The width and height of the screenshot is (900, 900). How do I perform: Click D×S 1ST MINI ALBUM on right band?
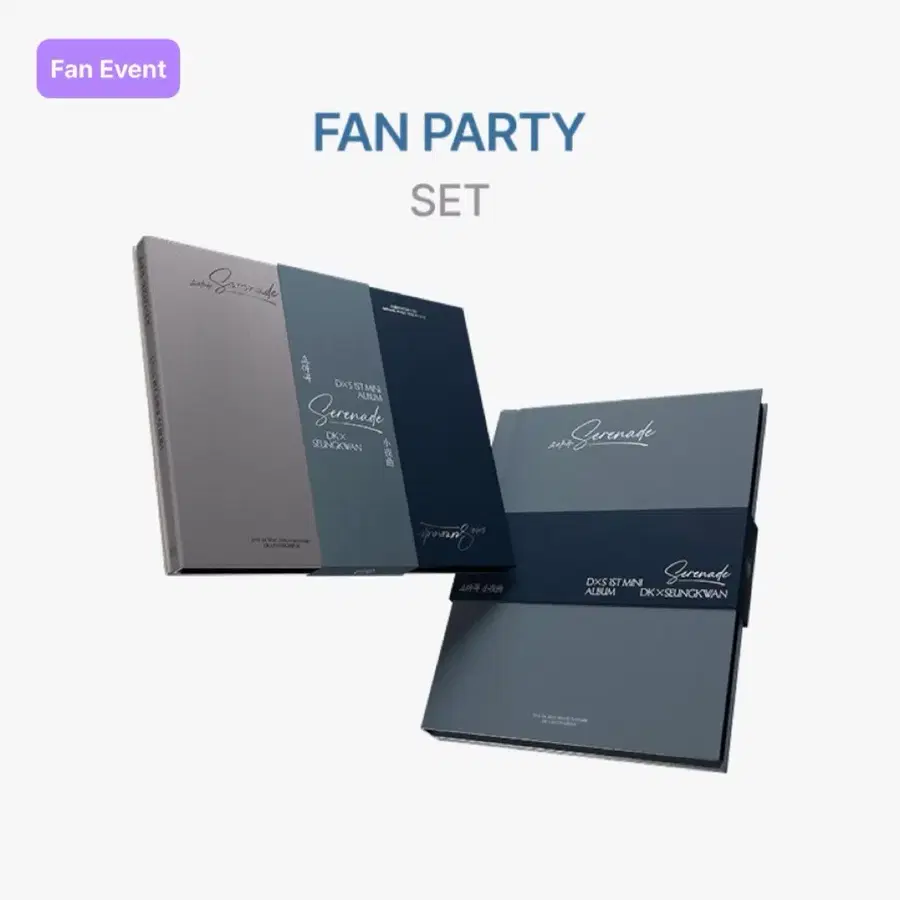614,587
